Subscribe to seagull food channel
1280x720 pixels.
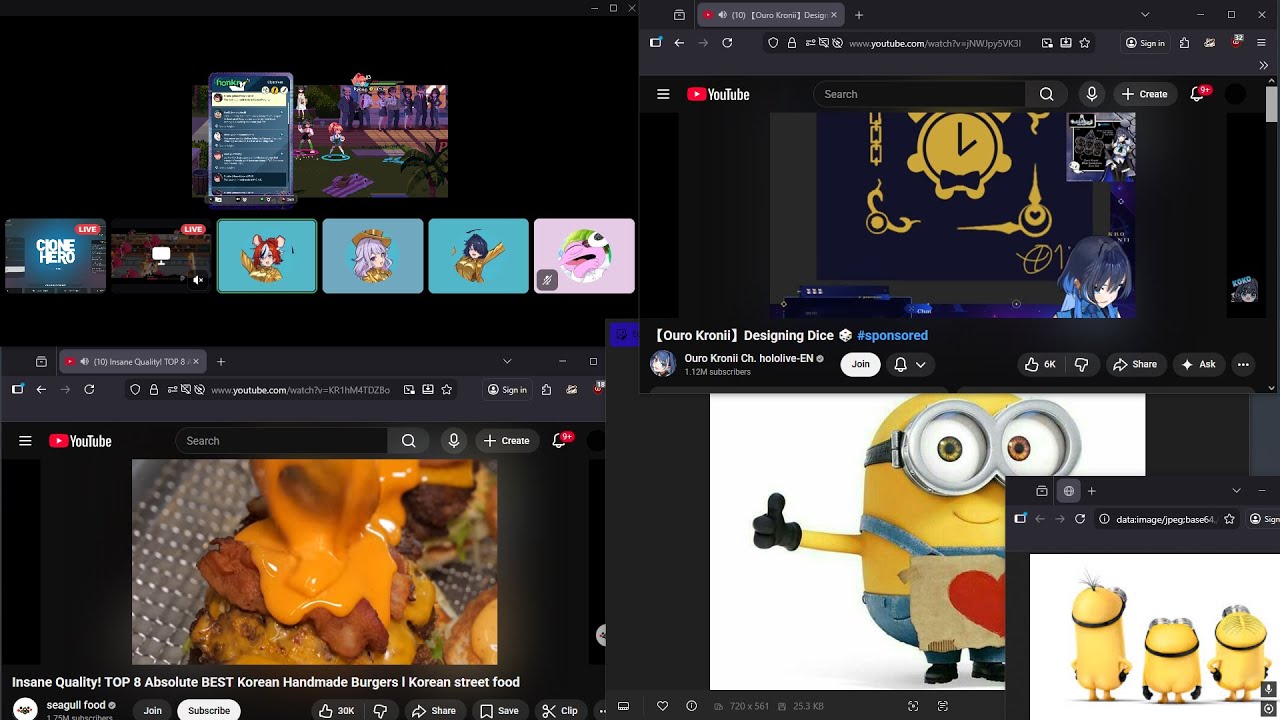point(209,710)
